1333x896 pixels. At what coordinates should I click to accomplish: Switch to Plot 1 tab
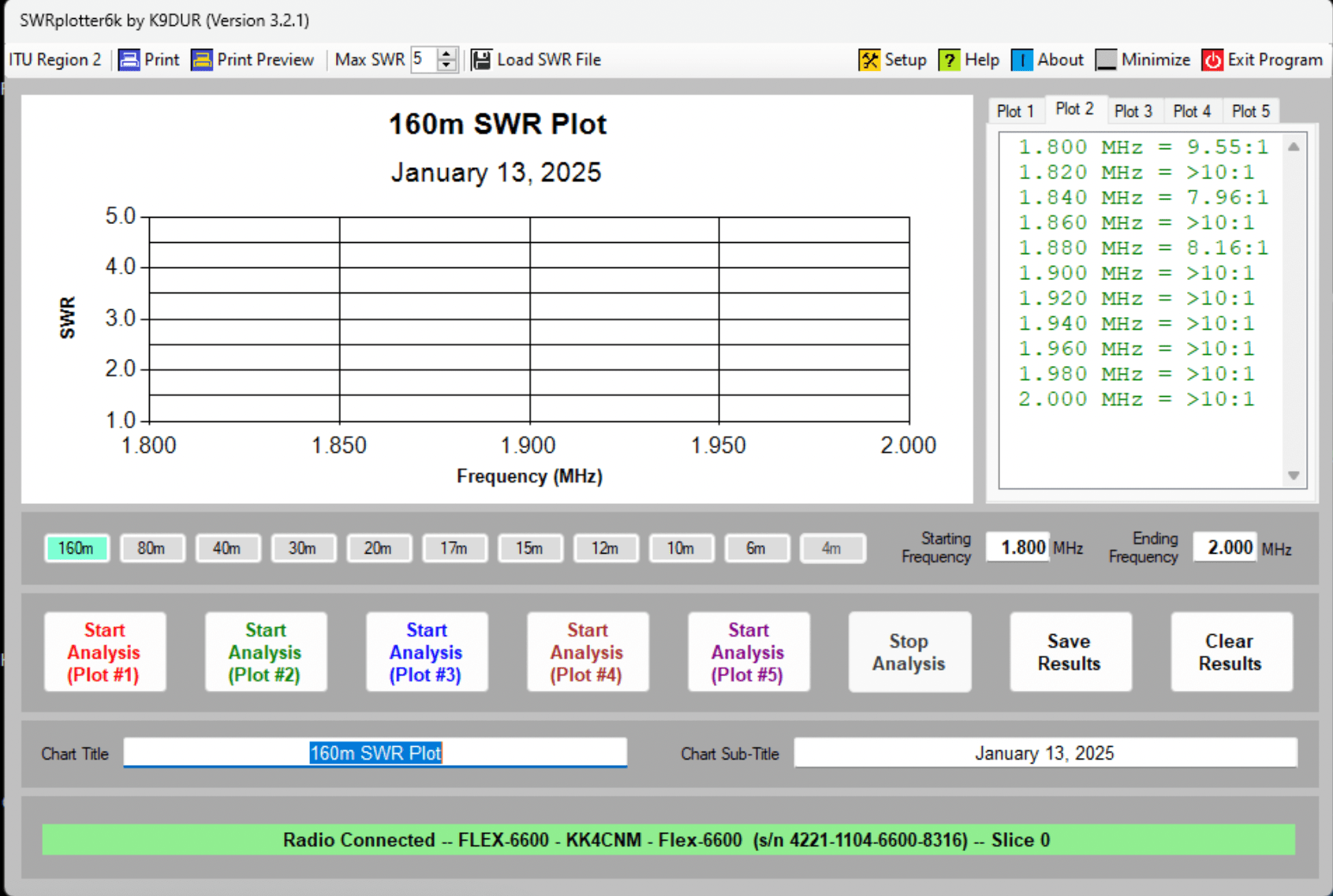click(1015, 111)
